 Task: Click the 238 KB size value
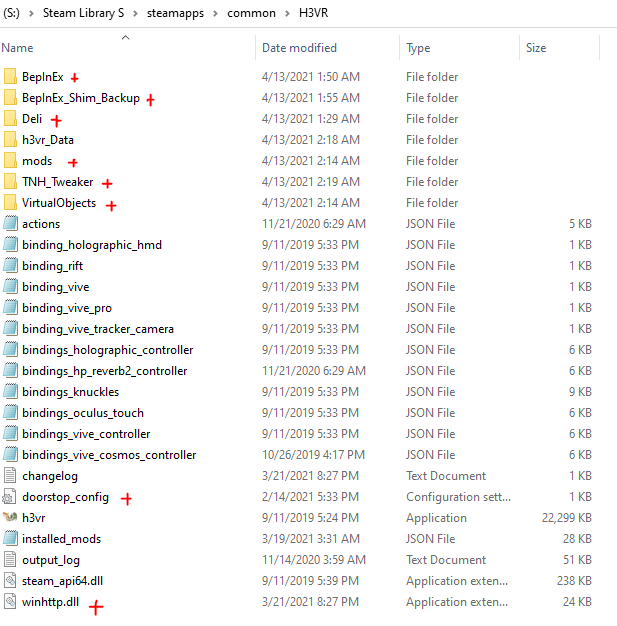(574, 580)
